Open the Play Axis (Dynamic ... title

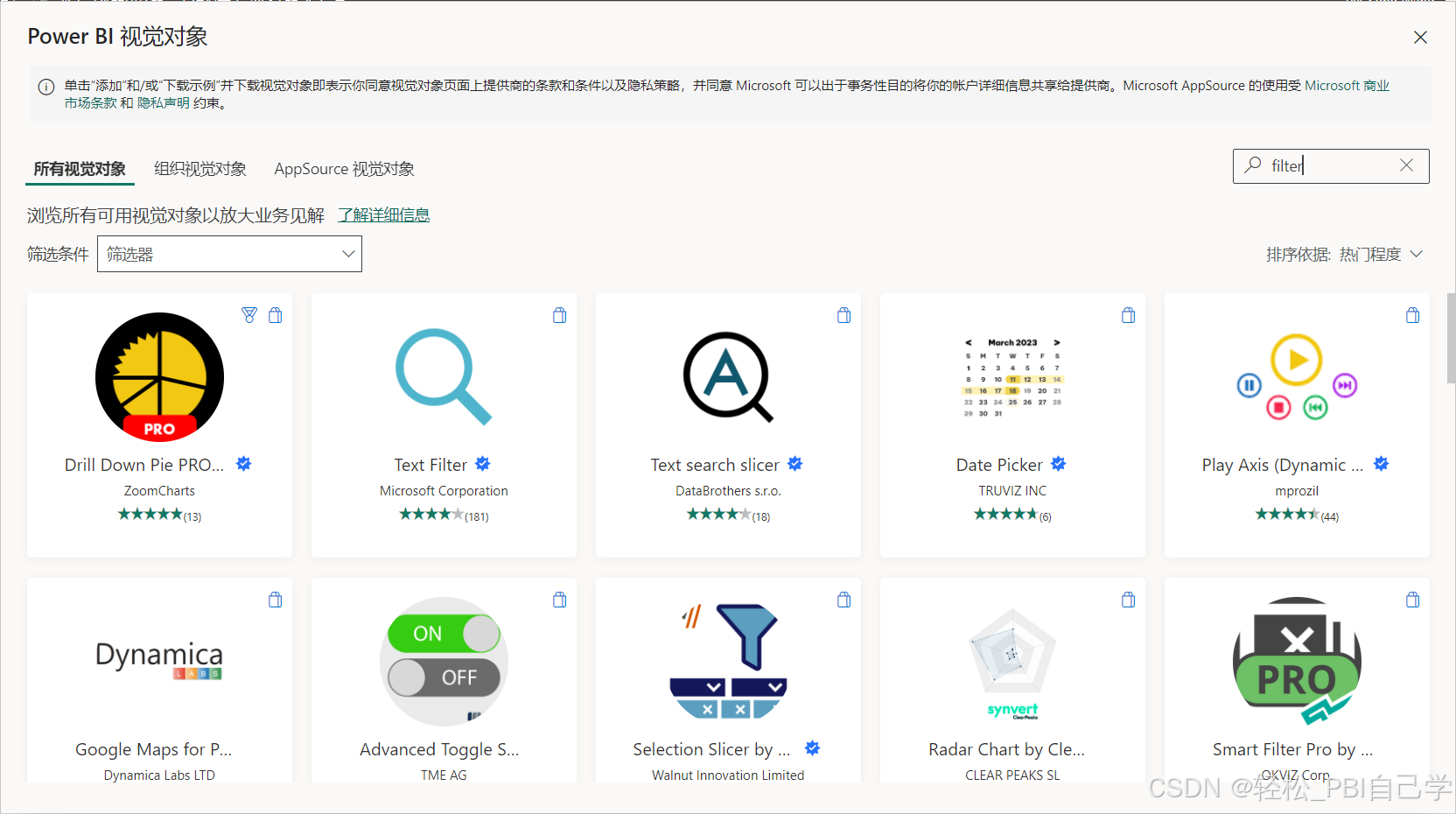pyautogui.click(x=1283, y=465)
